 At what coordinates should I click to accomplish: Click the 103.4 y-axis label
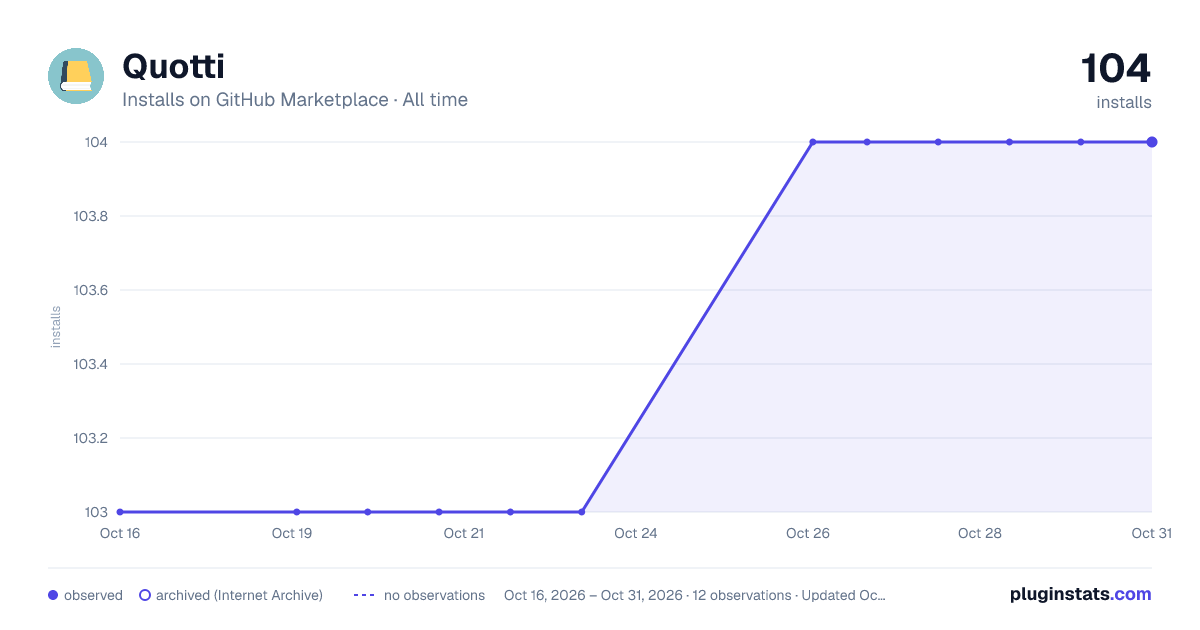click(91, 364)
